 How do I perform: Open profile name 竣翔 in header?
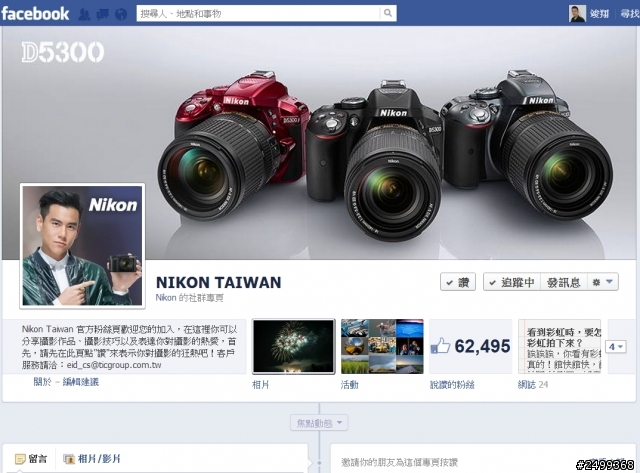[x=599, y=14]
